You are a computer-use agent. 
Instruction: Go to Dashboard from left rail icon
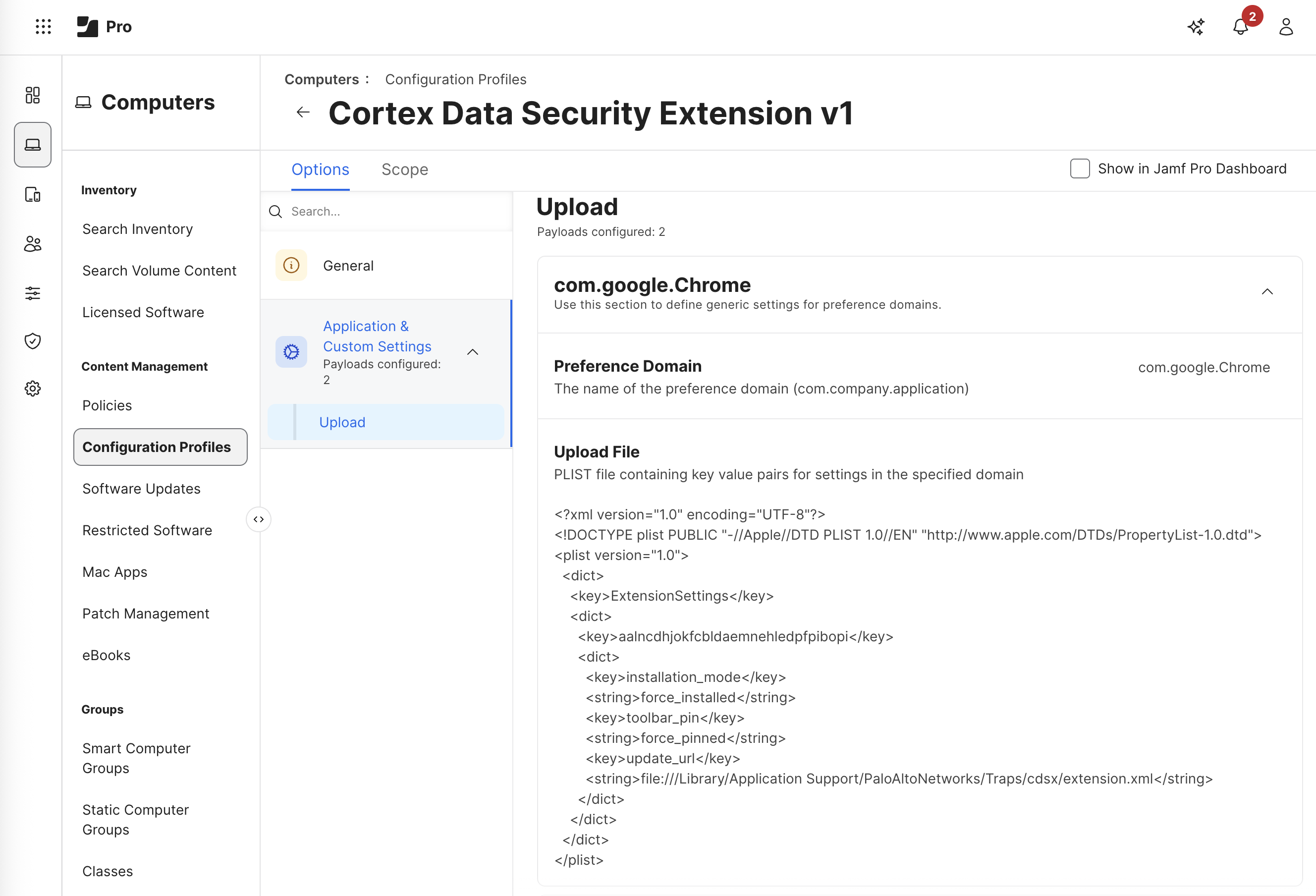33,95
